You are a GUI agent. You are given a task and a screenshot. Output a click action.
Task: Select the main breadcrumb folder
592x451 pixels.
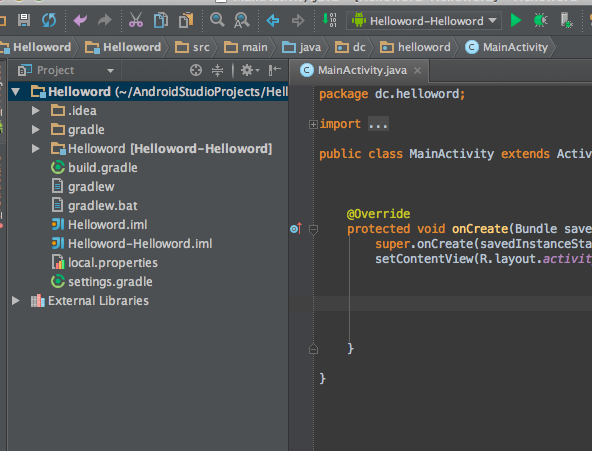[246, 47]
